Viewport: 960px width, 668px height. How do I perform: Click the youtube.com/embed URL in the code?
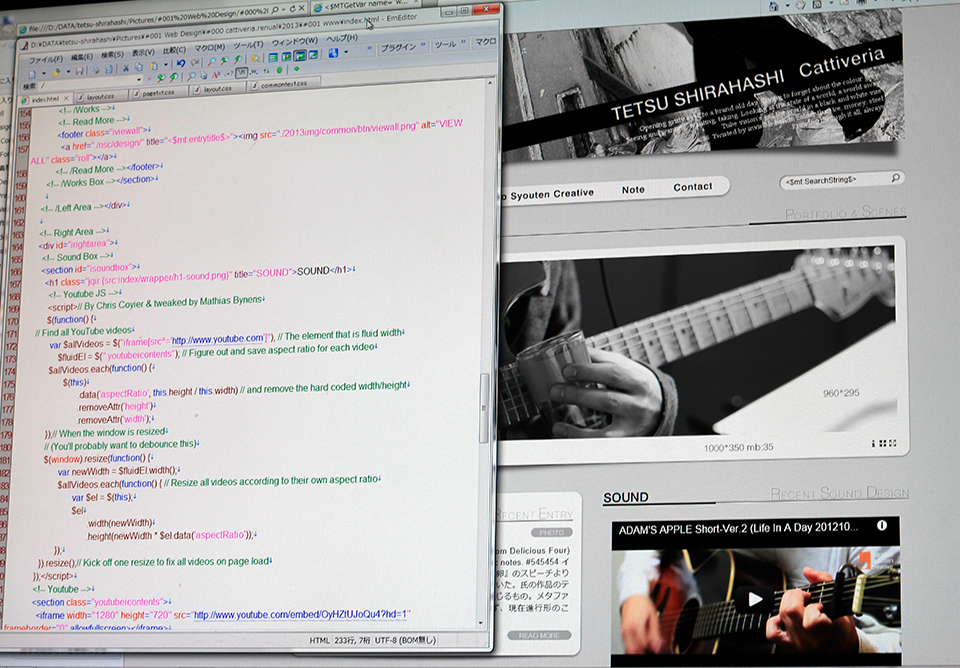click(x=302, y=614)
